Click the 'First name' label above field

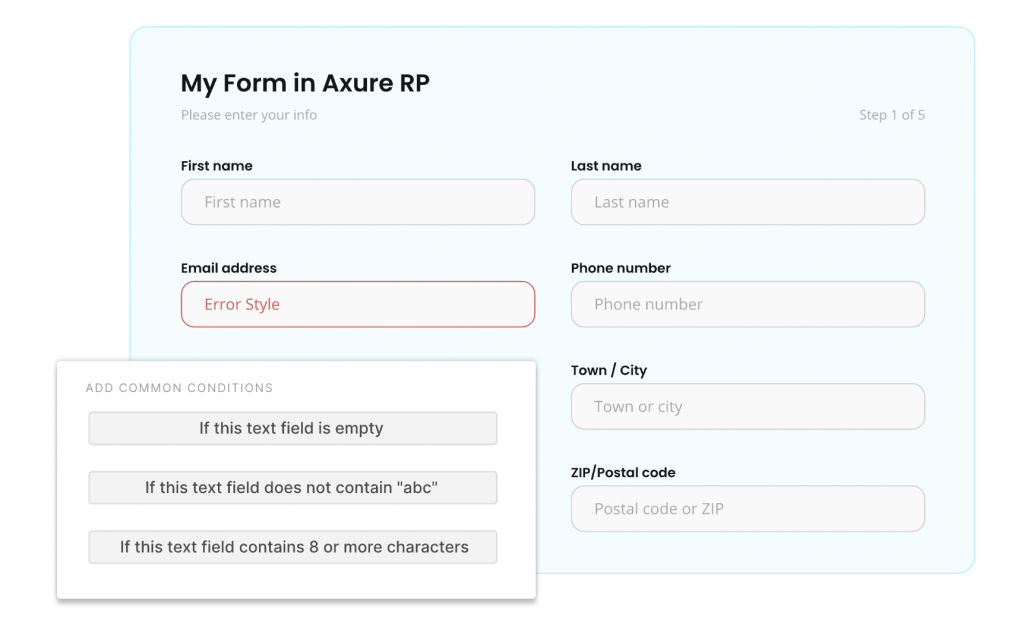coord(216,166)
